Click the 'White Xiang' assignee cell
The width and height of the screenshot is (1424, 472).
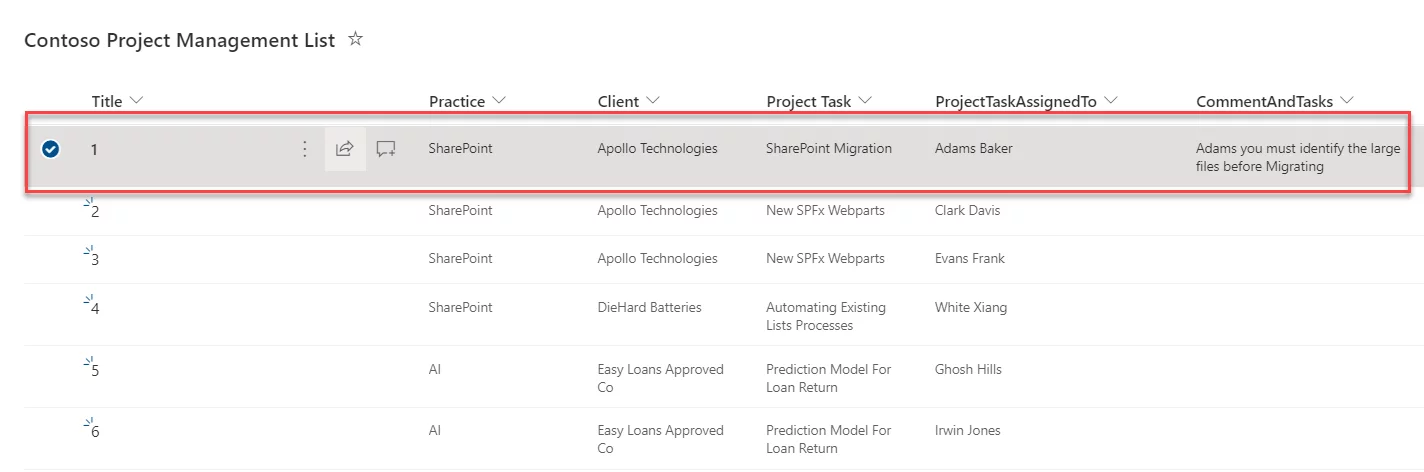(x=971, y=307)
